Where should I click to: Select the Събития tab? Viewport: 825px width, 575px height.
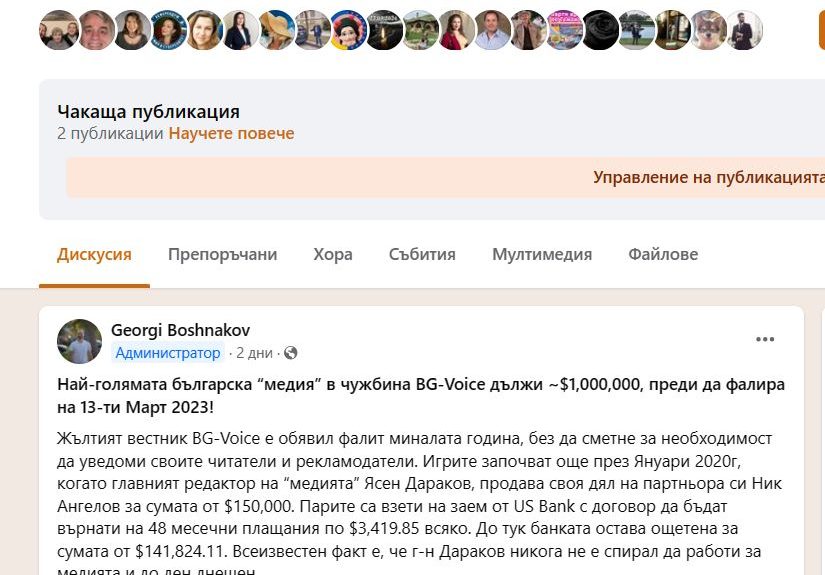pyautogui.click(x=422, y=254)
